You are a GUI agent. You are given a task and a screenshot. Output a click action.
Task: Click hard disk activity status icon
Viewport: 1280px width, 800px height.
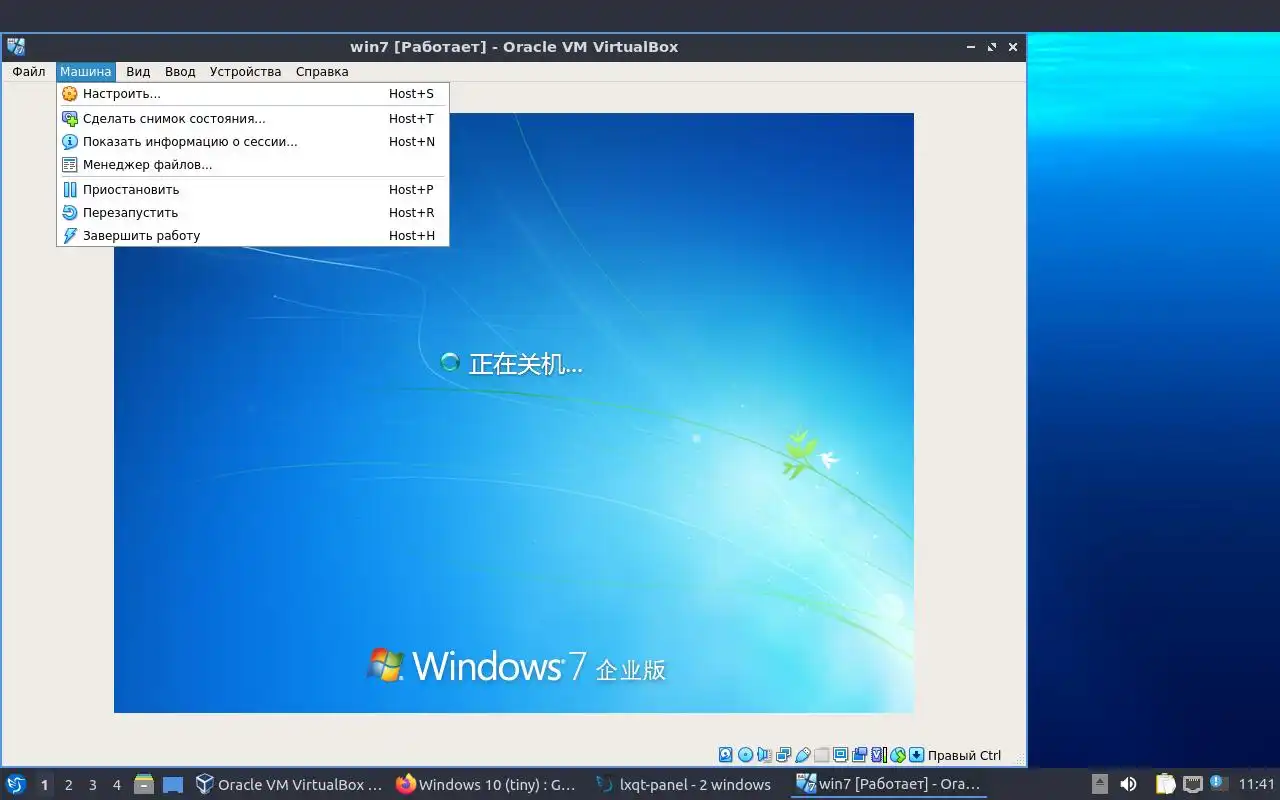726,755
